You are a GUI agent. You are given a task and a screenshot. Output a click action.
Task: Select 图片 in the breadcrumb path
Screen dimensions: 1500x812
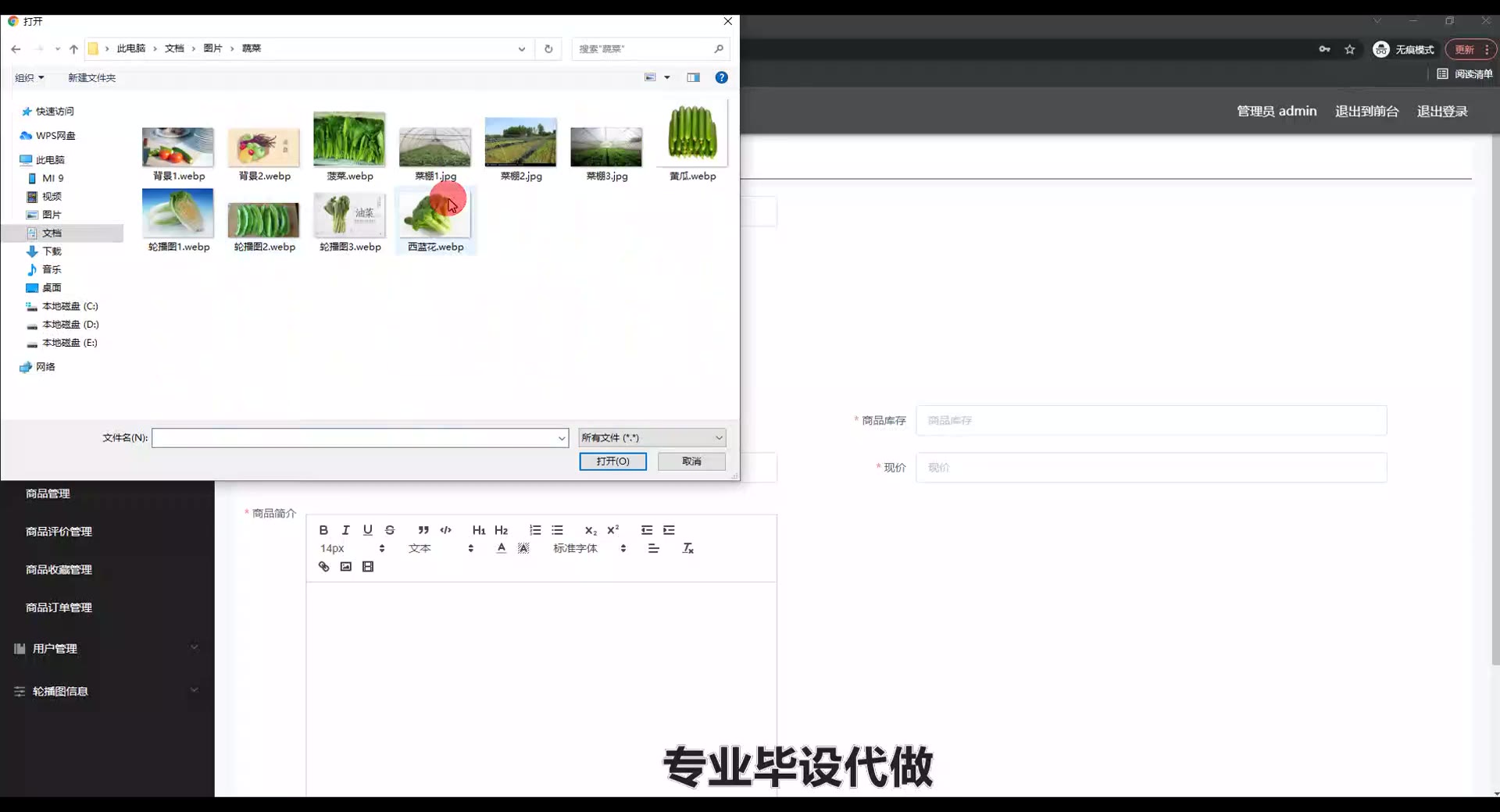212,48
